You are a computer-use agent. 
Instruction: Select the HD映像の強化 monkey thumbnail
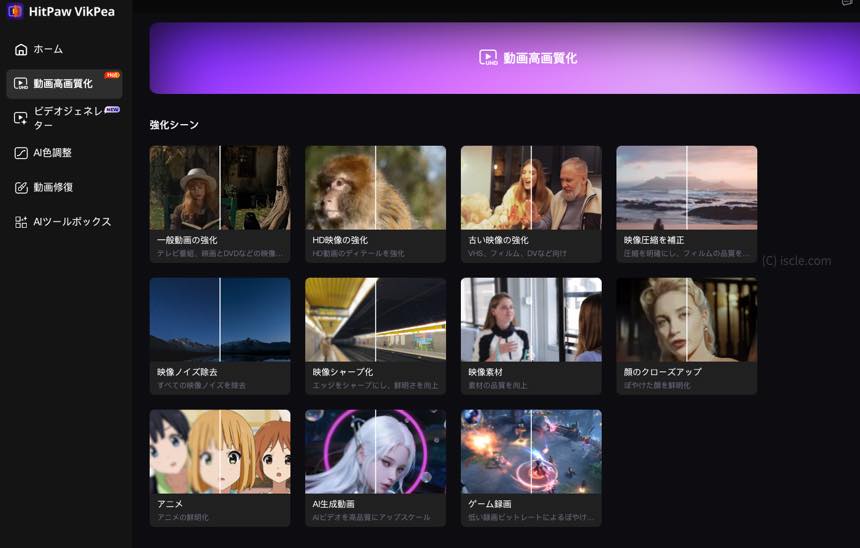click(376, 188)
